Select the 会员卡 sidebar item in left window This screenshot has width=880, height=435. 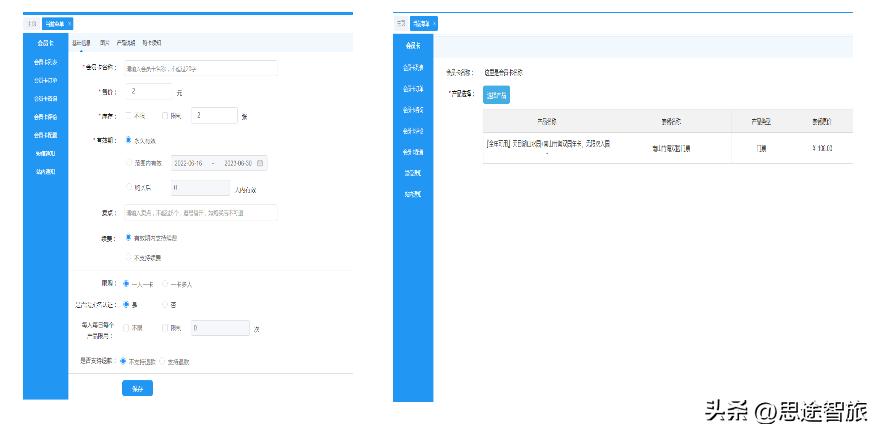(x=46, y=43)
